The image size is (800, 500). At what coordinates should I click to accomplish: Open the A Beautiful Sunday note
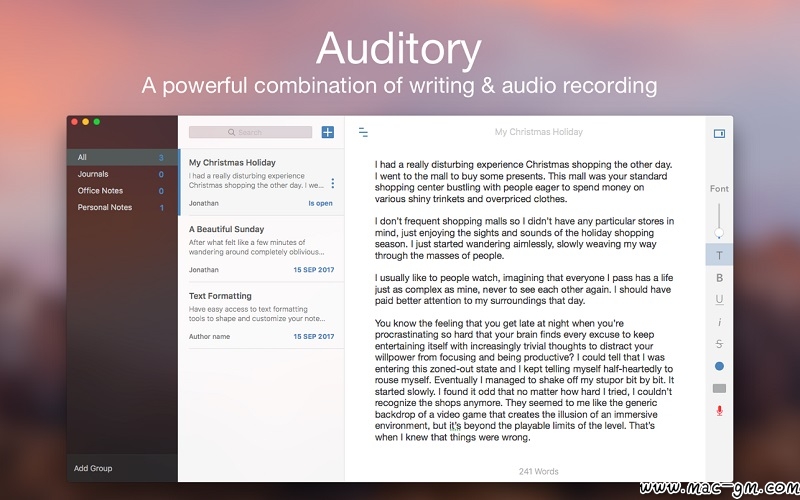(261, 249)
